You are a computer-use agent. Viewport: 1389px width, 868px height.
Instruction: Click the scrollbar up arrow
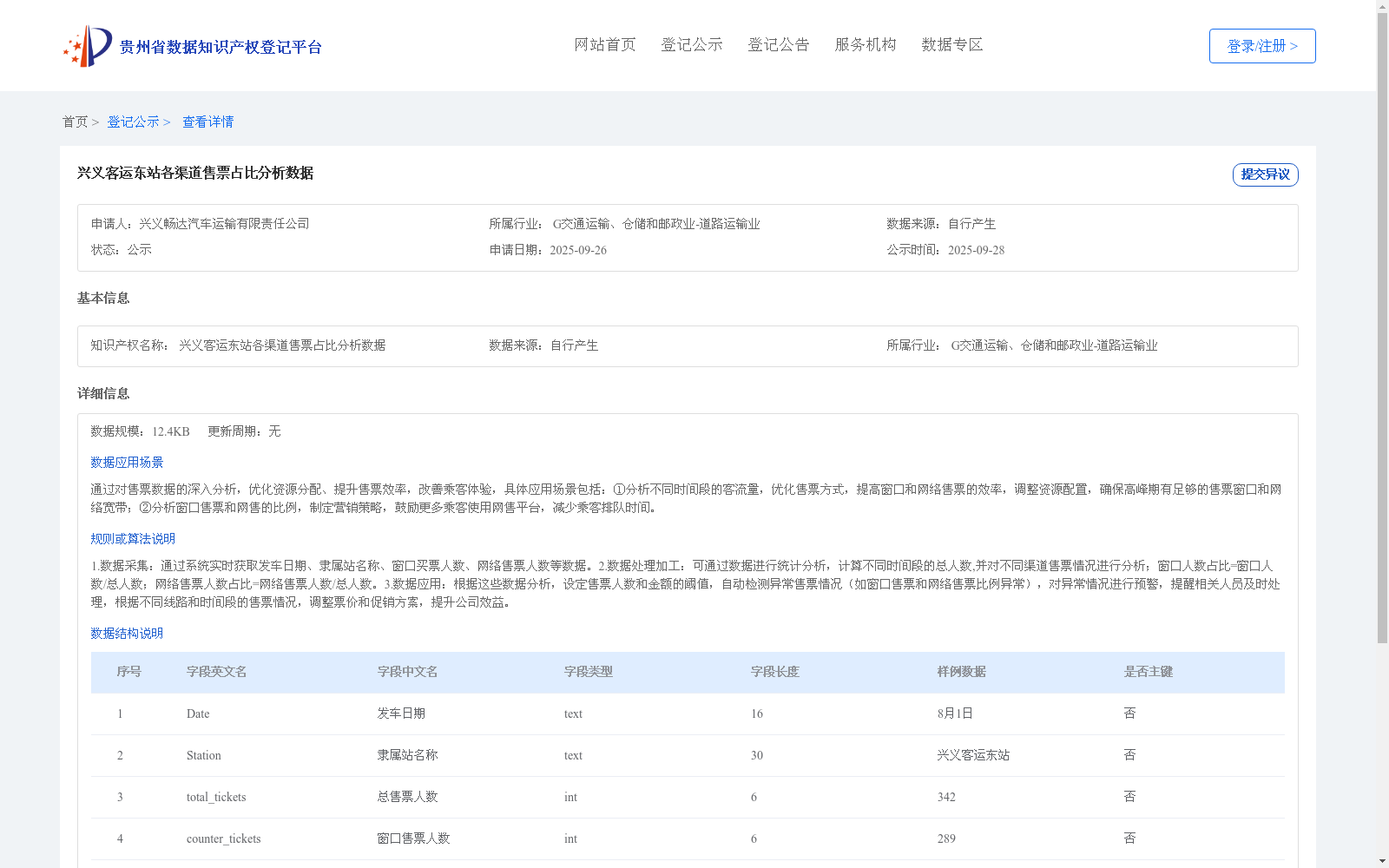click(x=1382, y=6)
